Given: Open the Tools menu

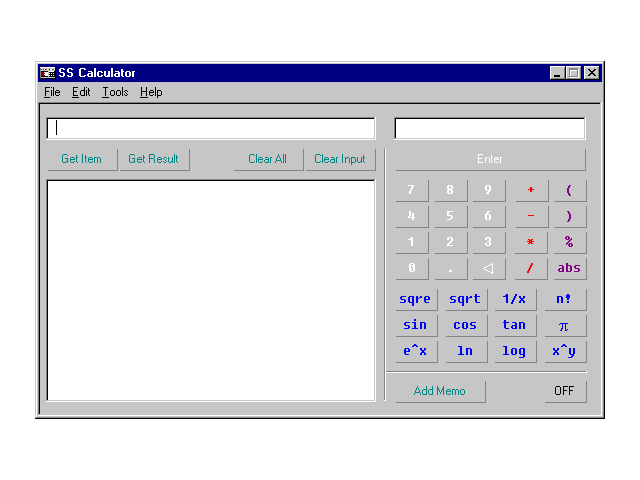Looking at the screenshot, I should click(115, 92).
